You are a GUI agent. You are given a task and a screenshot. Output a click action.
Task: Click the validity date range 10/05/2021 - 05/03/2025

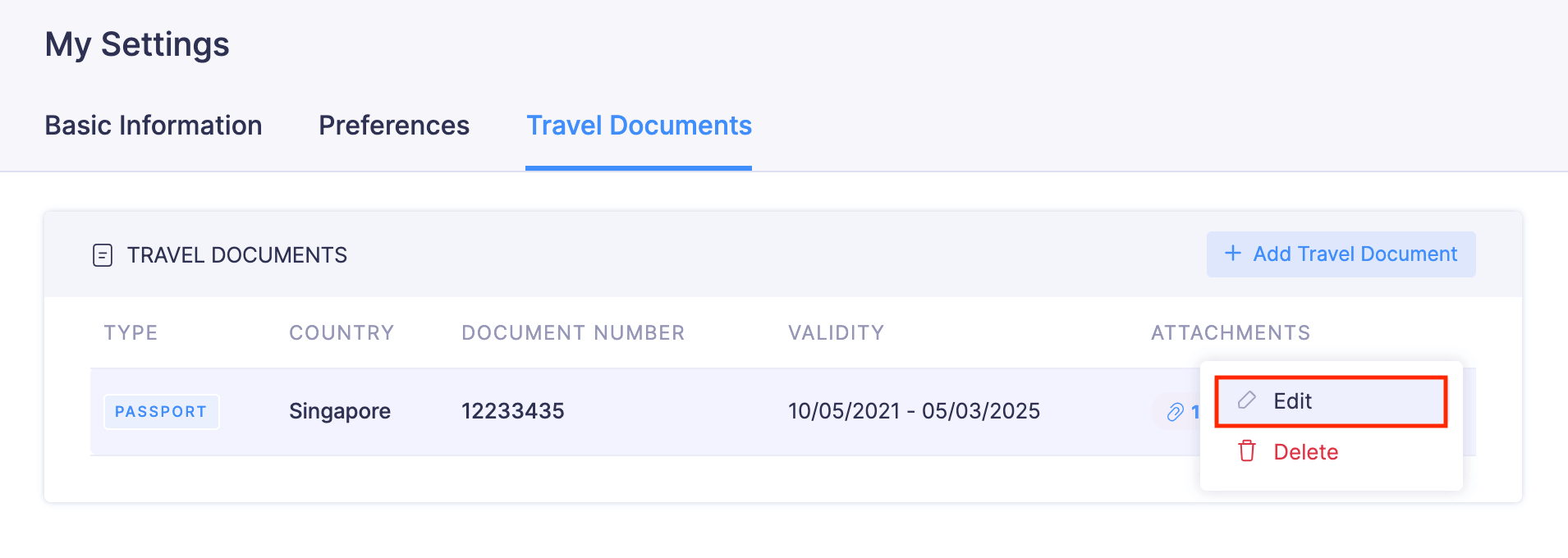(x=914, y=411)
